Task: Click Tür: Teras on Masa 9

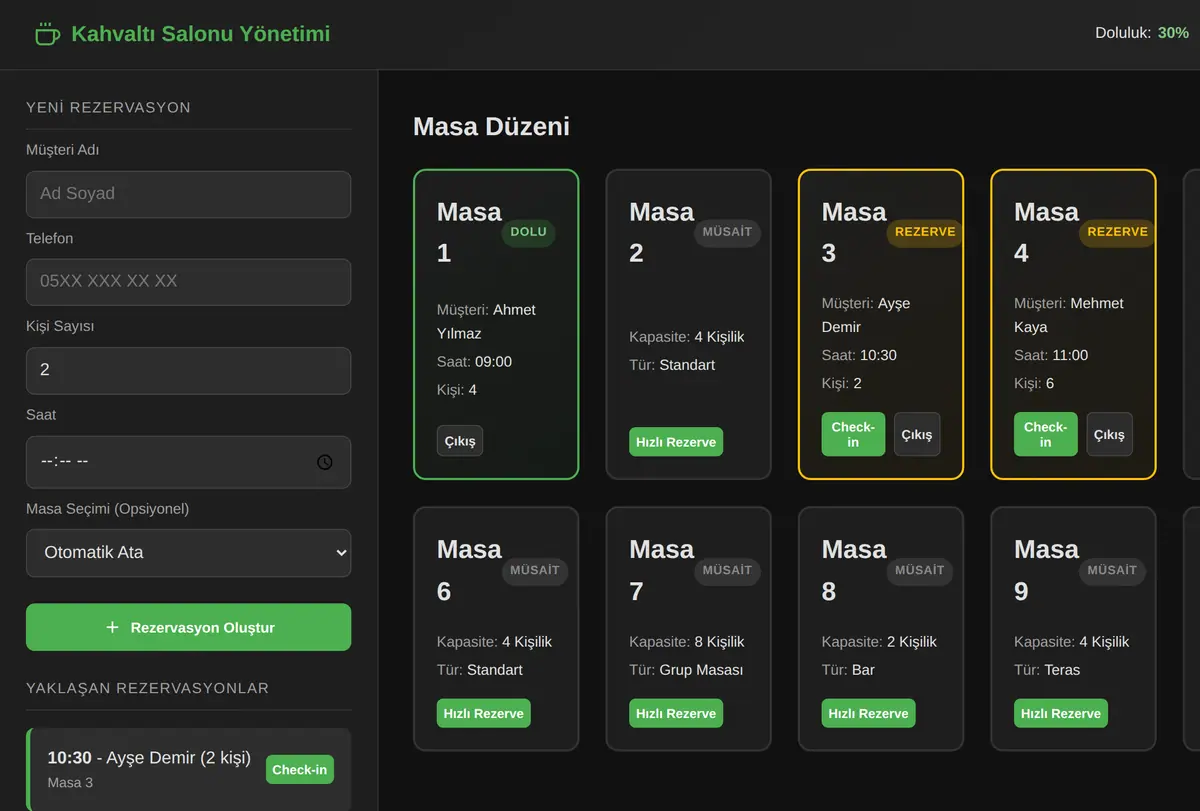Action: coord(1047,670)
